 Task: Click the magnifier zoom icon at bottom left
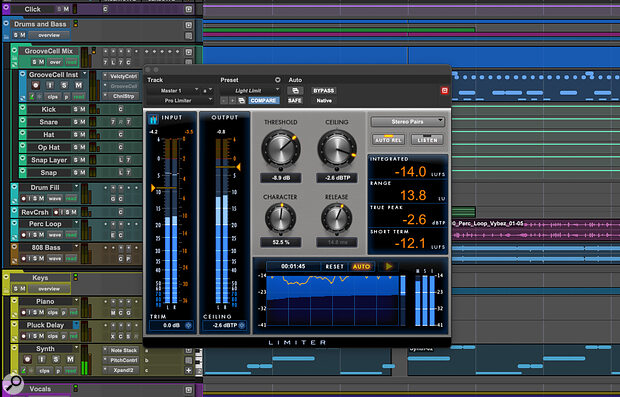13,383
